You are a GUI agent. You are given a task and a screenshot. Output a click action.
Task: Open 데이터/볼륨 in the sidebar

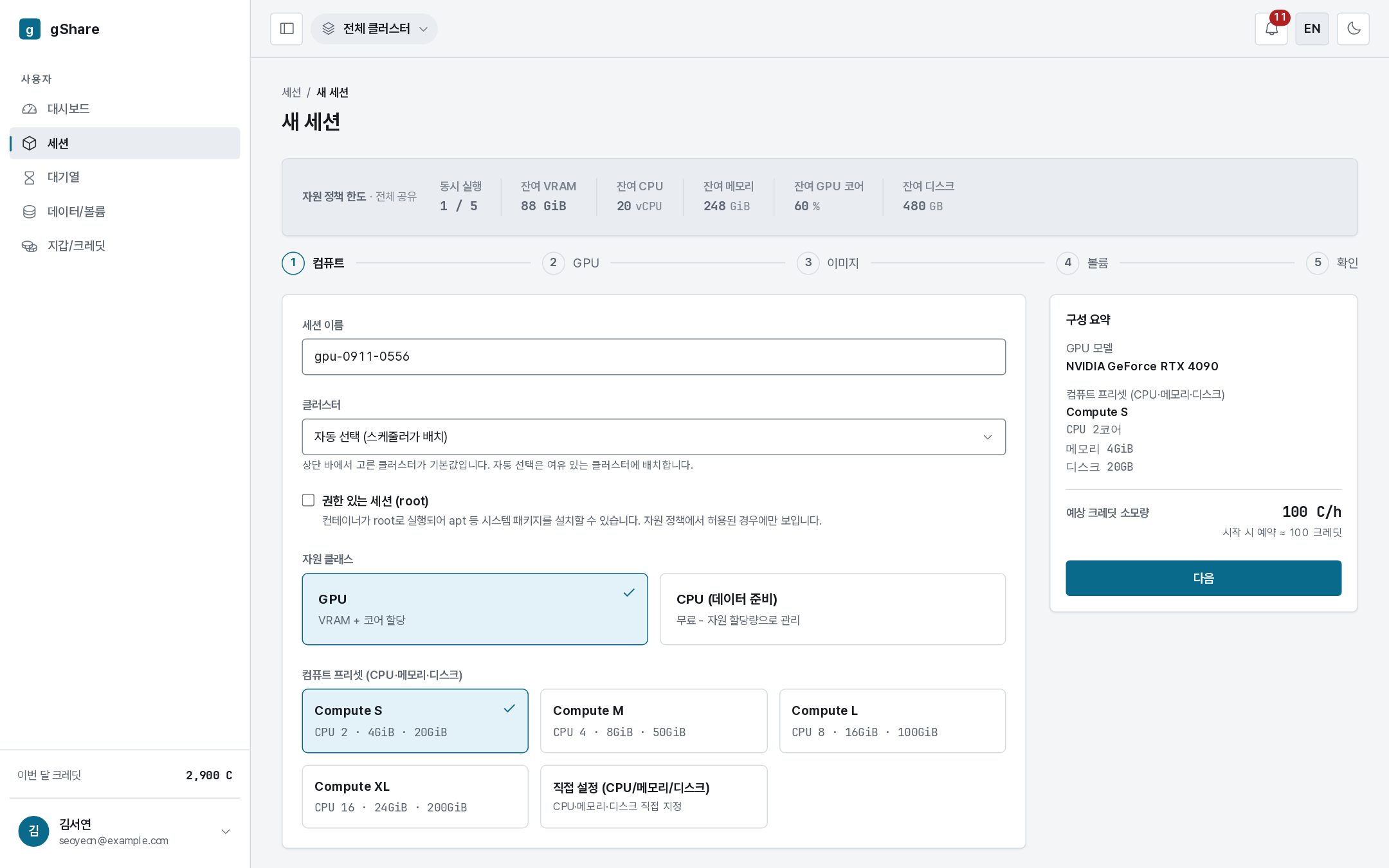(125, 212)
